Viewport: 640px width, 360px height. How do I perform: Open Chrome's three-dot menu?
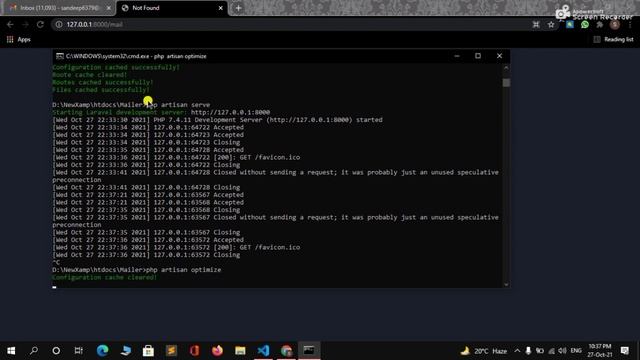630,24
